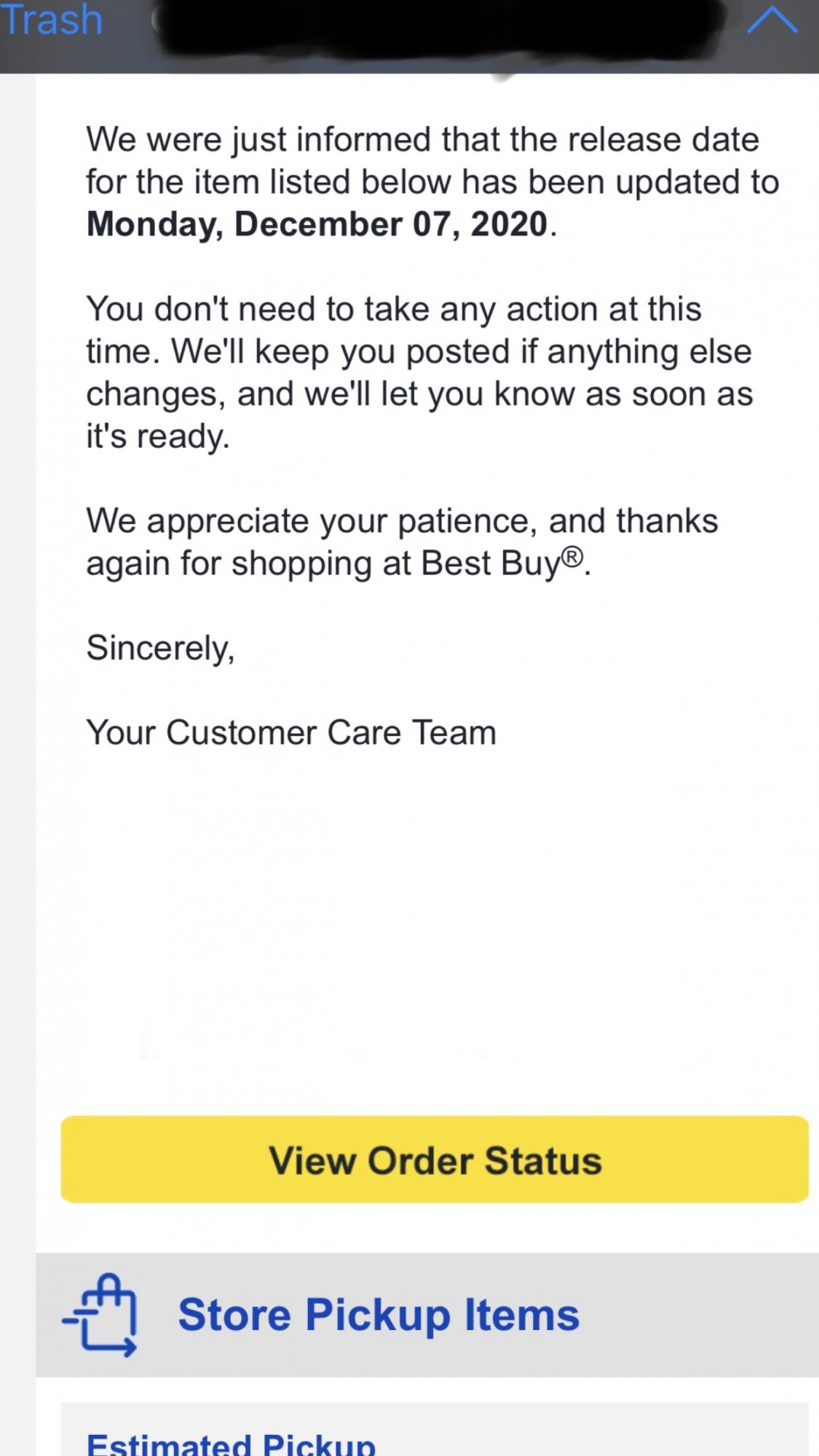Tap the 'Your Customer Care Team' signature

(291, 732)
